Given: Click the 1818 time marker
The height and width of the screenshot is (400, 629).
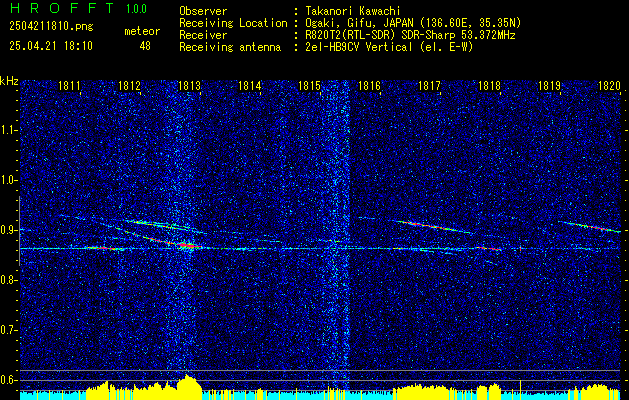Looking at the screenshot, I should tap(489, 85).
